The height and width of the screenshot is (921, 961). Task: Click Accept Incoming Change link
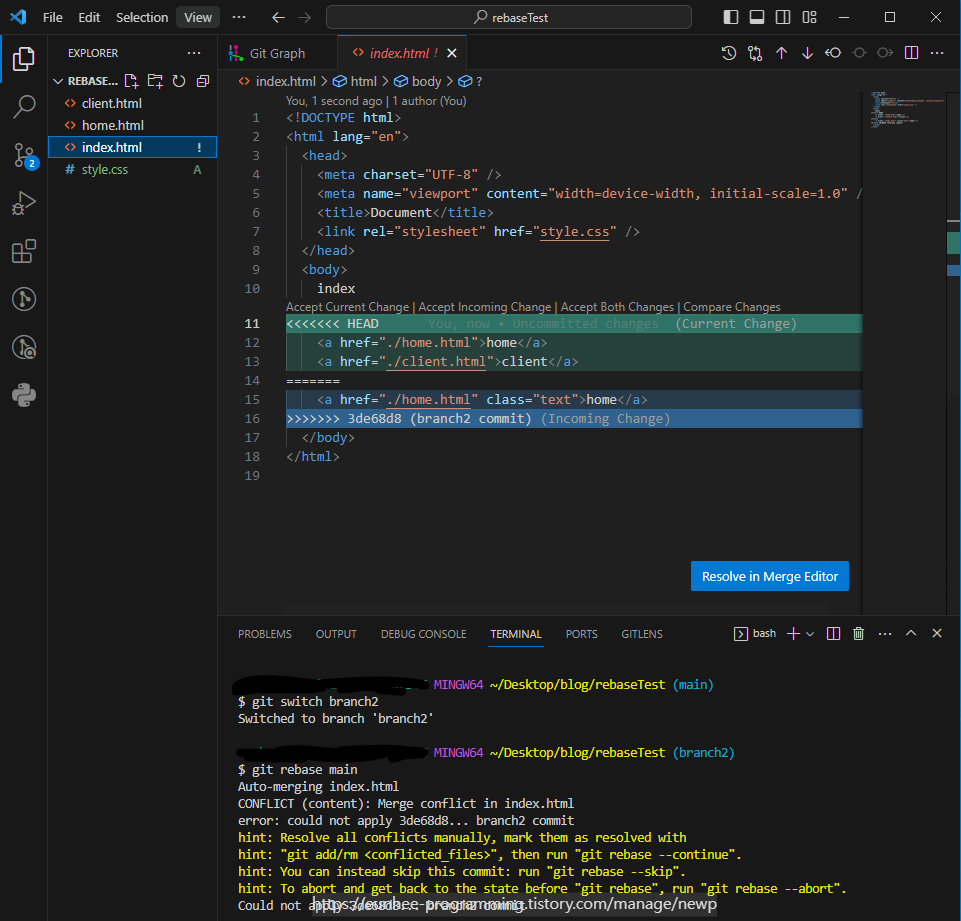tap(484, 307)
